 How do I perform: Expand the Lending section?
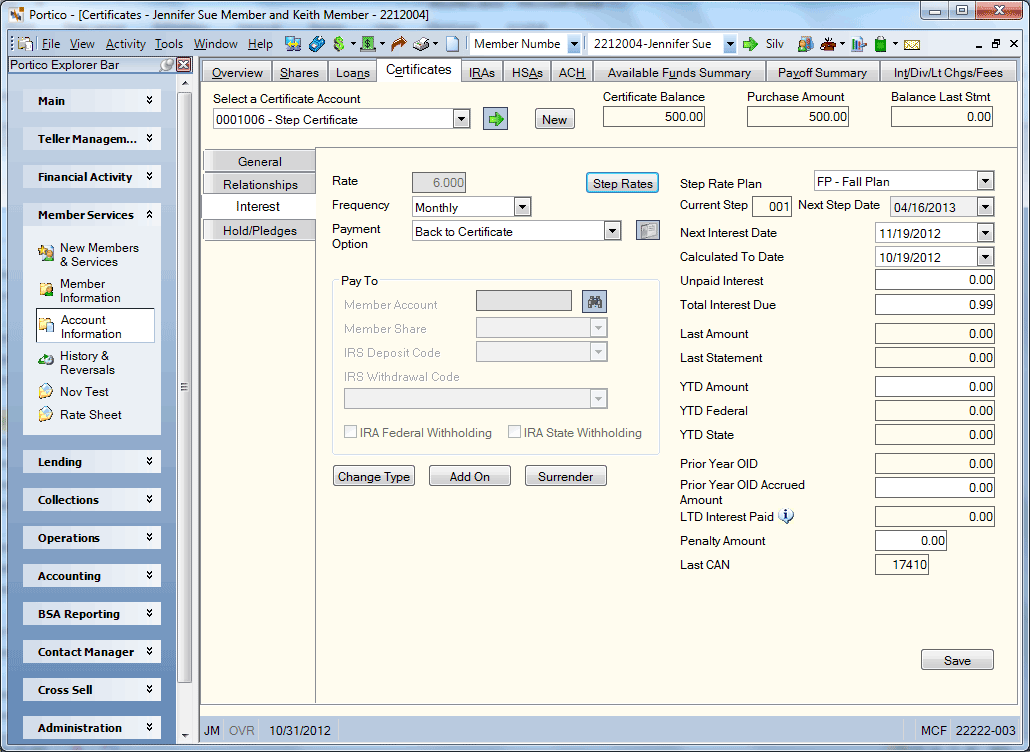[92, 462]
